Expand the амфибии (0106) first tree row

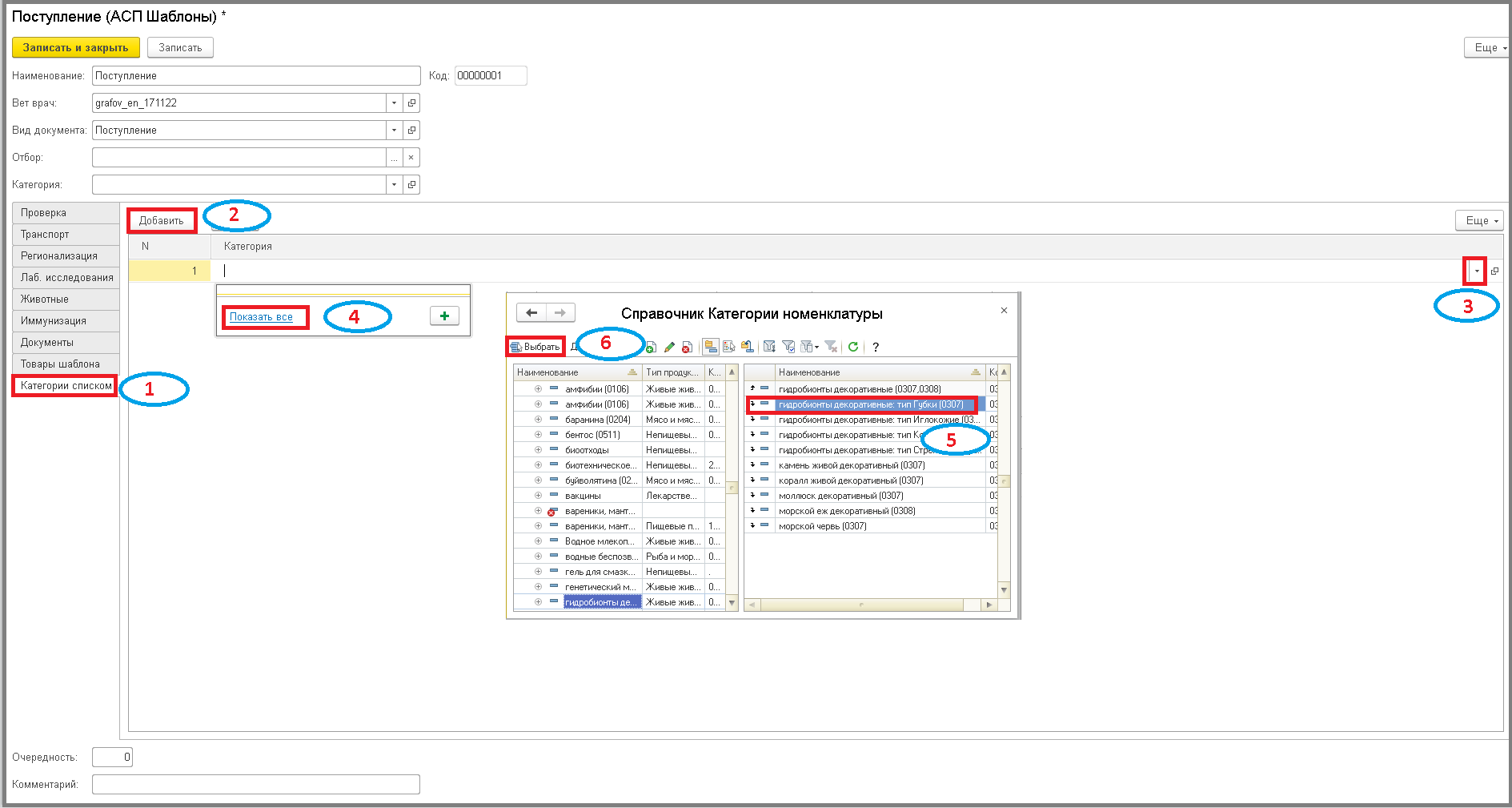(538, 388)
